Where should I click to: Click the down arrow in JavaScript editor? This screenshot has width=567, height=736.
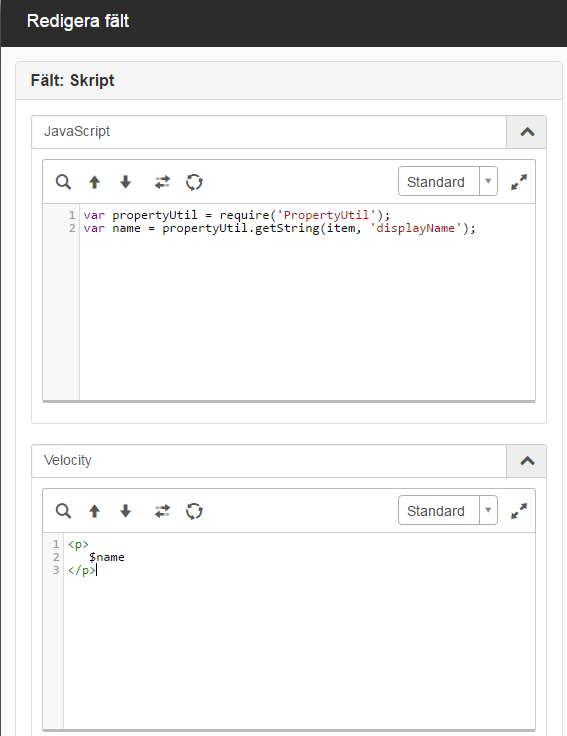coord(125,182)
